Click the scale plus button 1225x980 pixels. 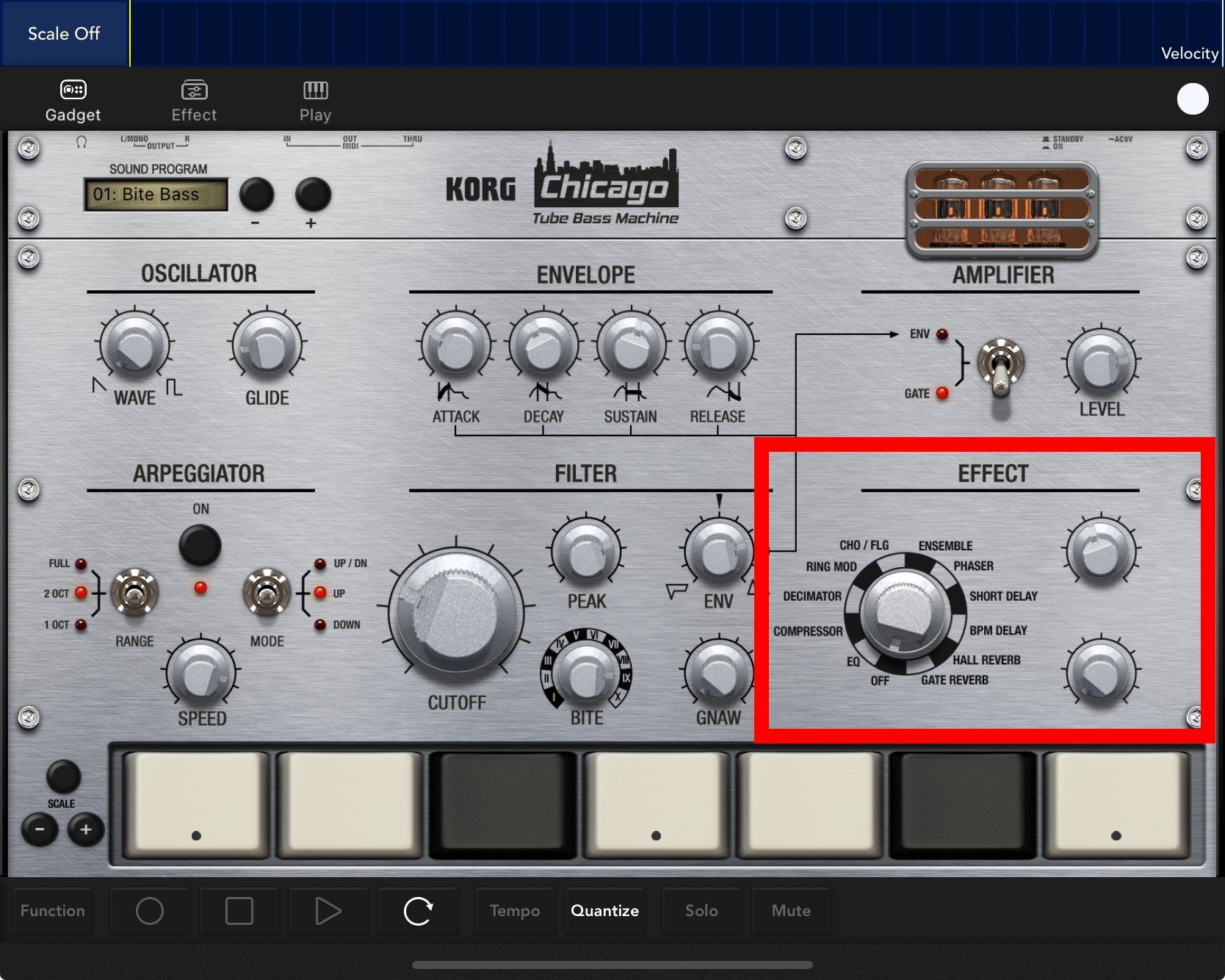pos(86,829)
